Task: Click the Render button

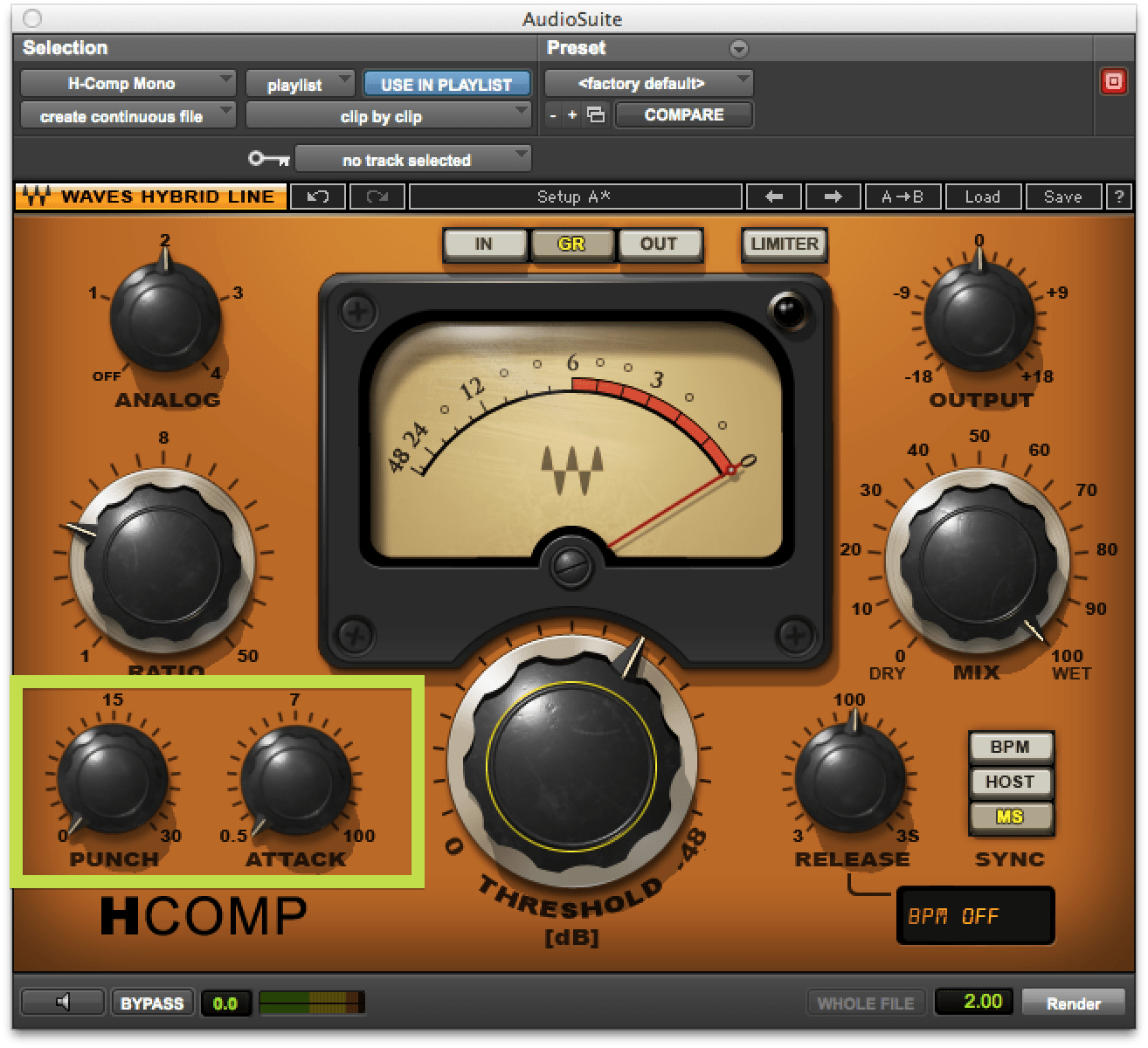Action: pos(1074,1003)
